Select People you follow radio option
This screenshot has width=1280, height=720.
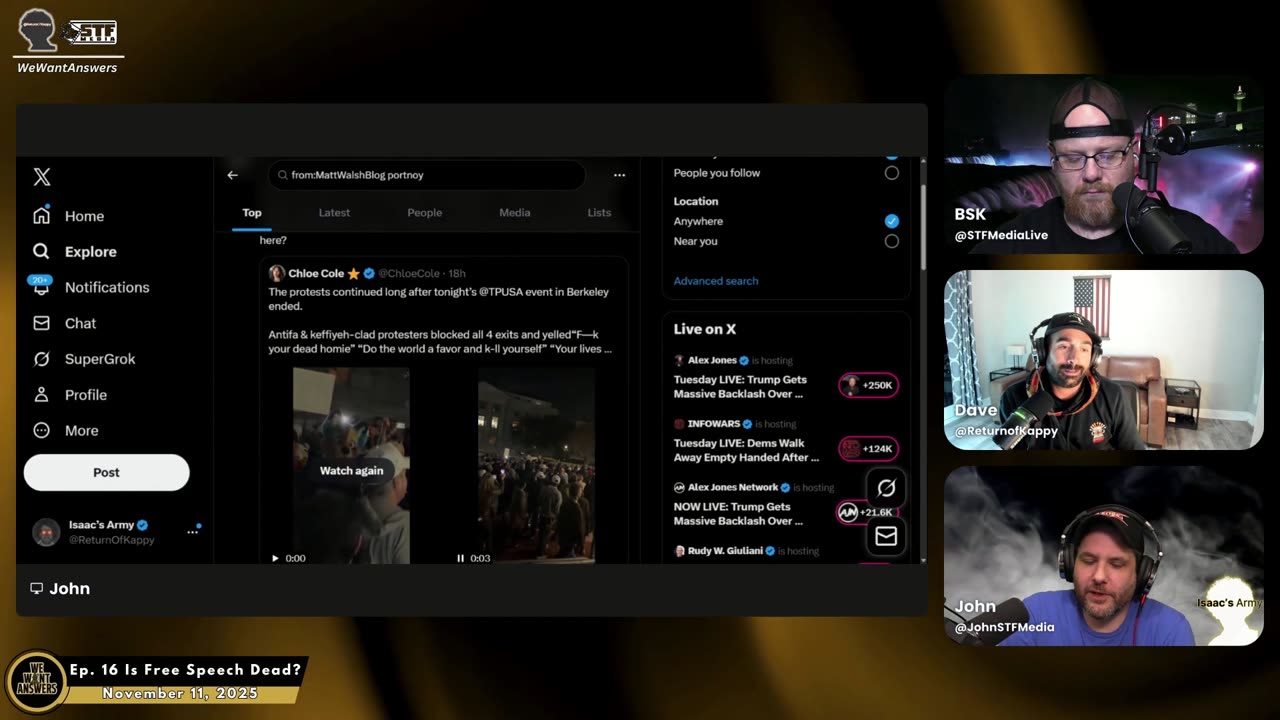click(891, 173)
